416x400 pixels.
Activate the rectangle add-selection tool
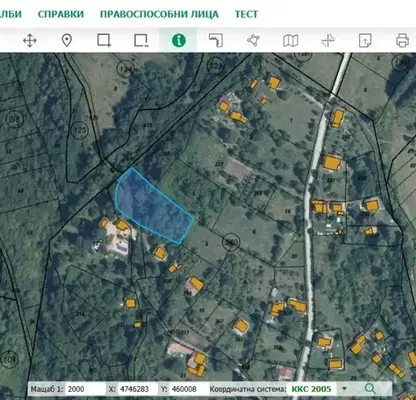104,41
